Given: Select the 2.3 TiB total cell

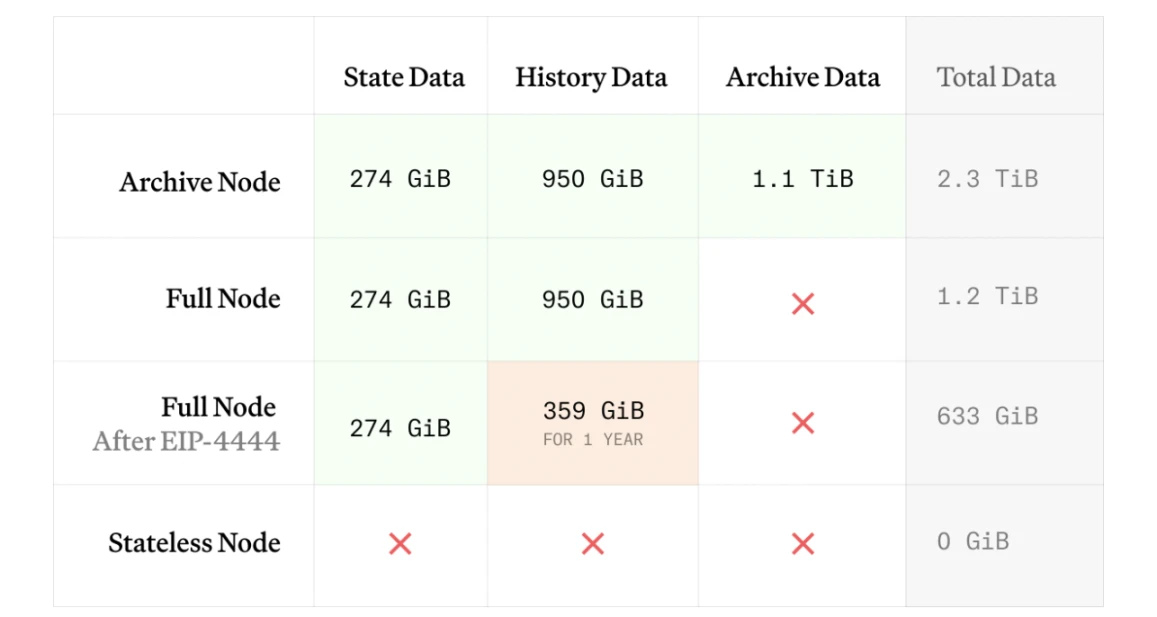Looking at the screenshot, I should pos(987,180).
